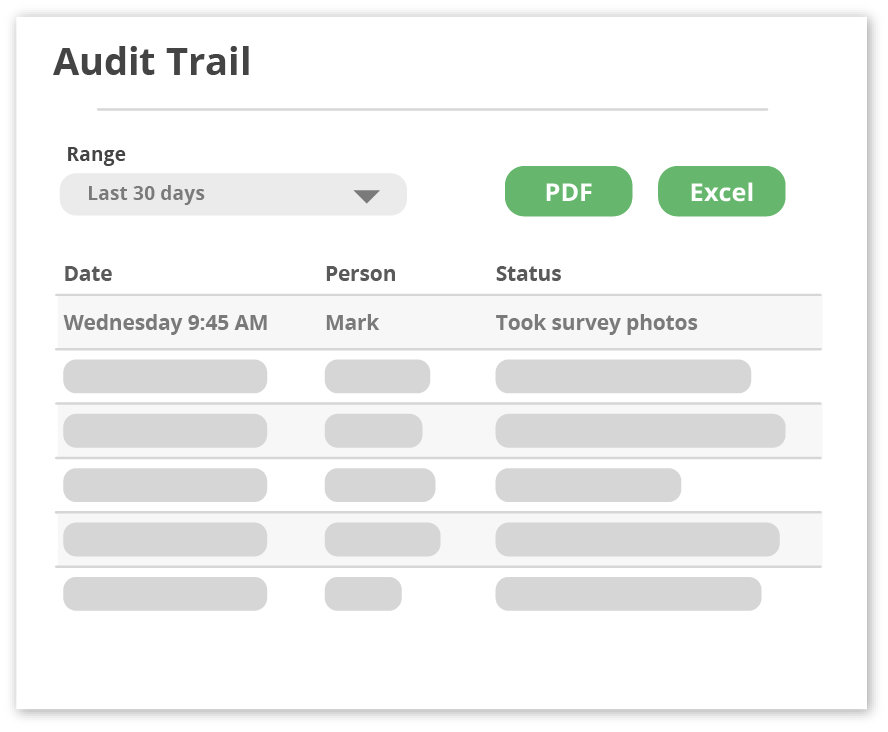This screenshot has width=888, height=732.
Task: Select fifth row person placeholder
Action: pyautogui.click(x=382, y=540)
